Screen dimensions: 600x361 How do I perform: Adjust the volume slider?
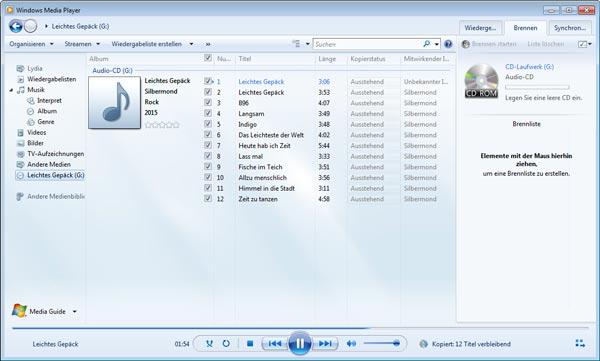(x=381, y=343)
